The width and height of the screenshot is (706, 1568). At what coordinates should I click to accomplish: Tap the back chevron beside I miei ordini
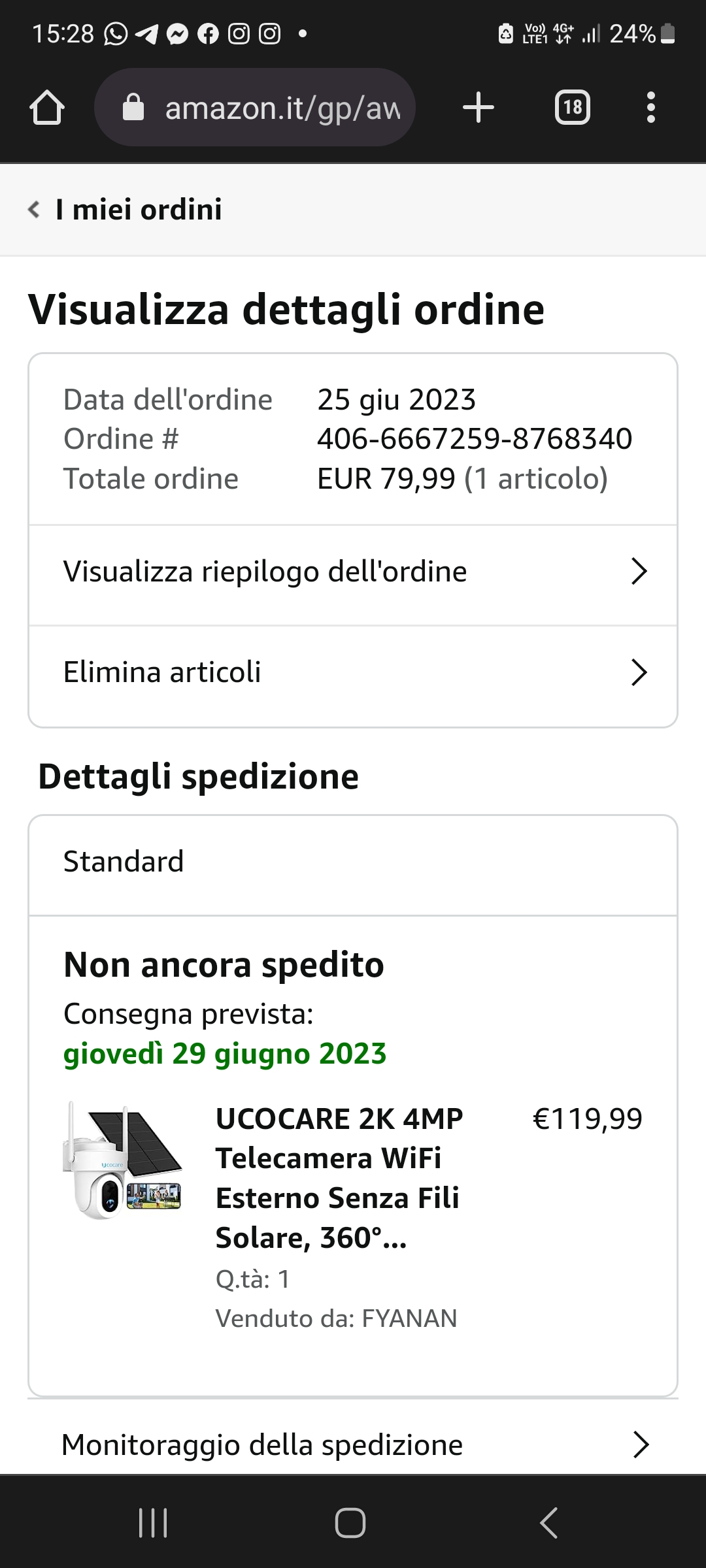[x=34, y=210]
